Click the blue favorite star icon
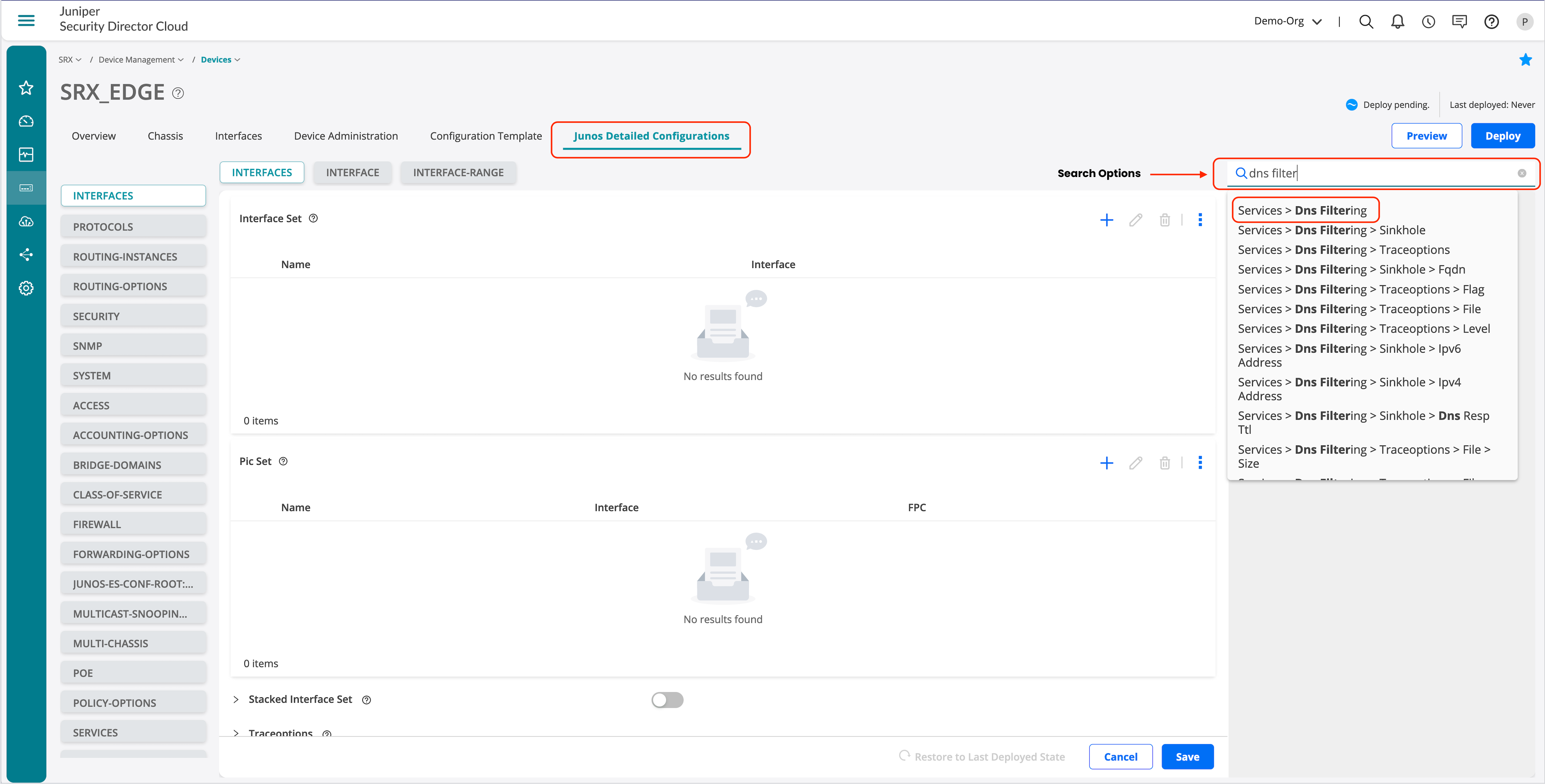This screenshot has width=1545, height=784. point(1525,60)
